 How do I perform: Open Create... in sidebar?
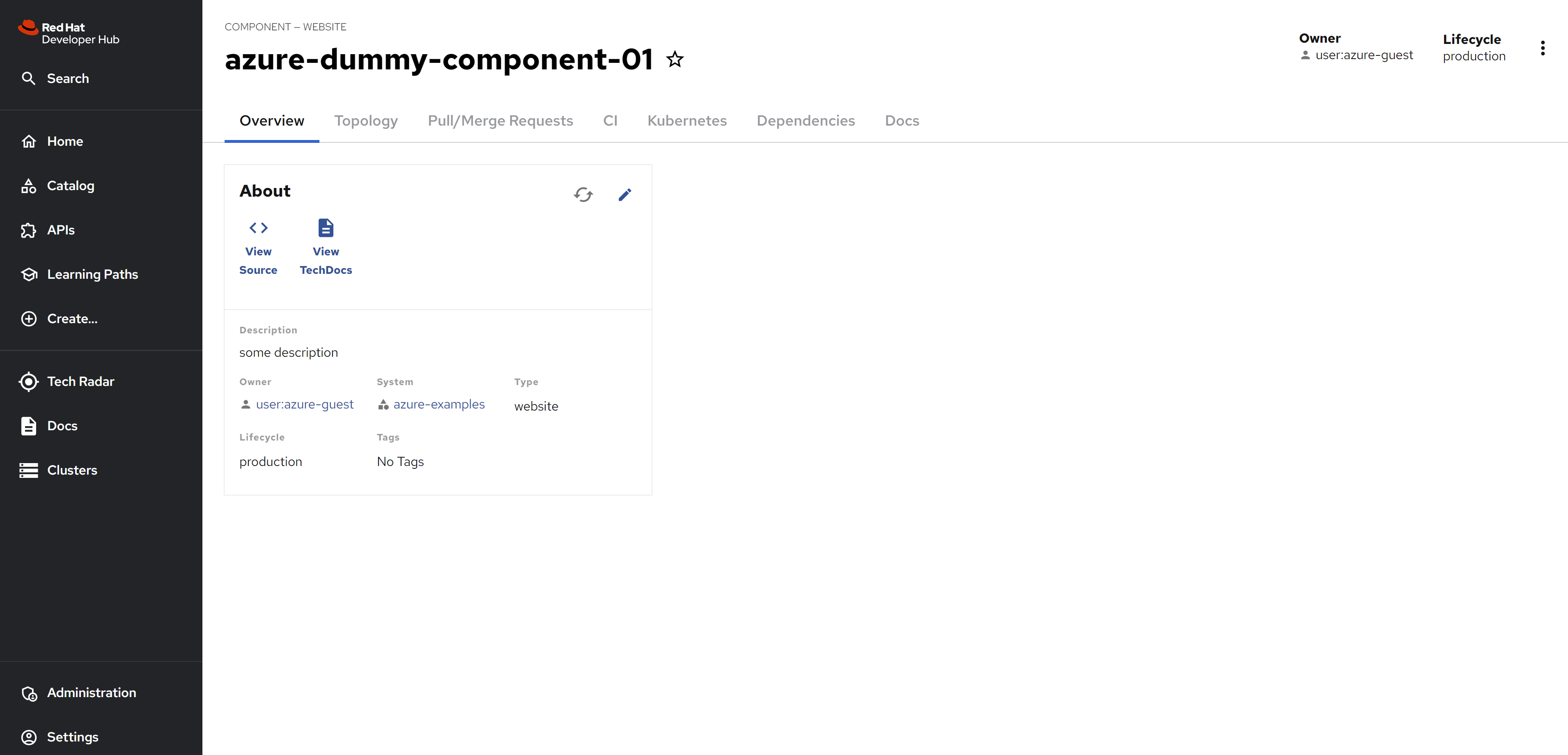(72, 319)
